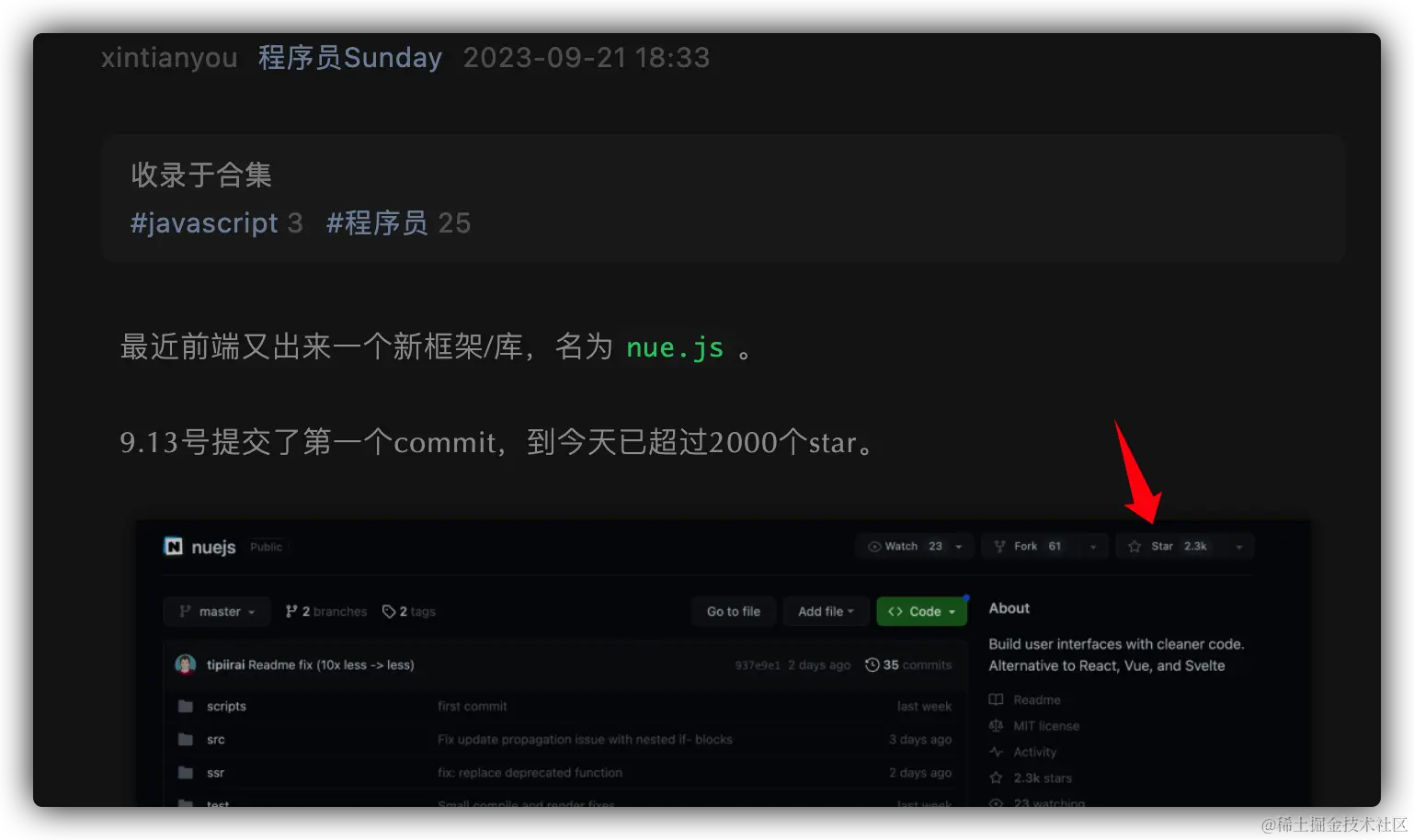The width and height of the screenshot is (1414, 840).
Task: Click the nuejs logo icon
Action: [x=173, y=547]
